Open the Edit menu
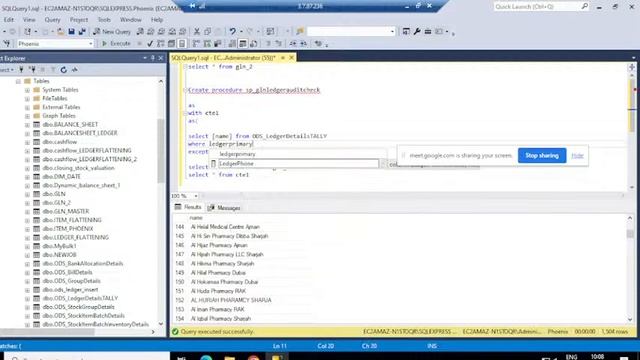640x360 pixels. click(x=9, y=20)
